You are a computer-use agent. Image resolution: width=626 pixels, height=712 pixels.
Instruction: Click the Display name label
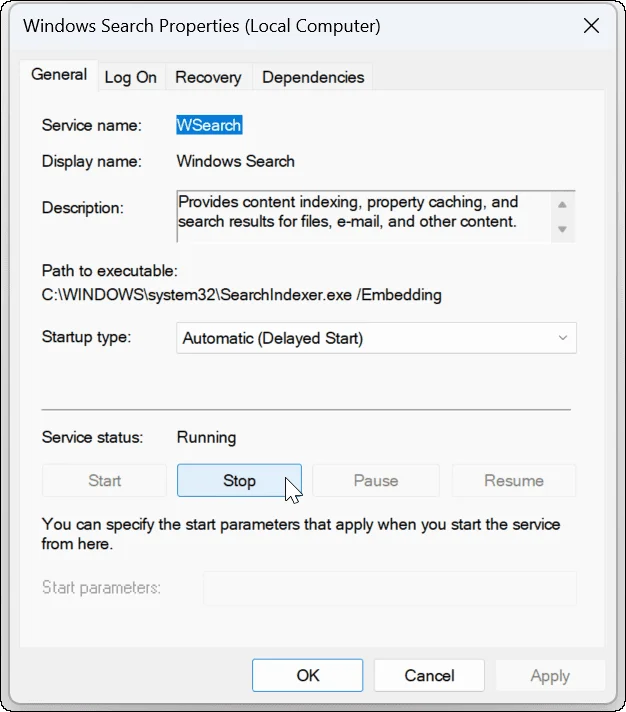tap(92, 161)
